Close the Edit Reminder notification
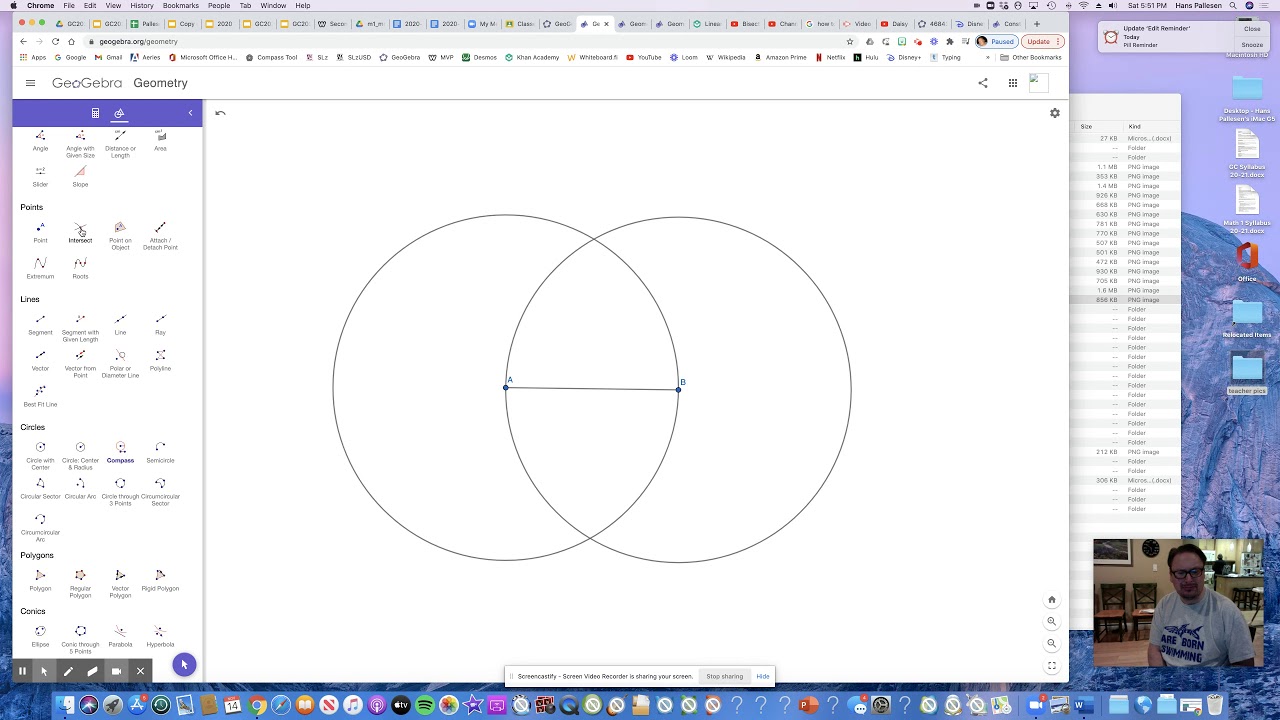 click(x=1252, y=29)
